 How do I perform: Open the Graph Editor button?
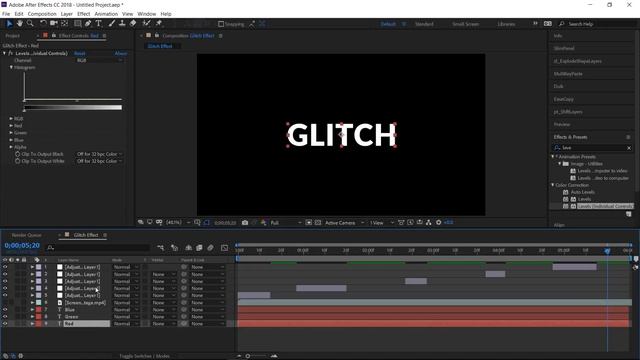(x=224, y=248)
